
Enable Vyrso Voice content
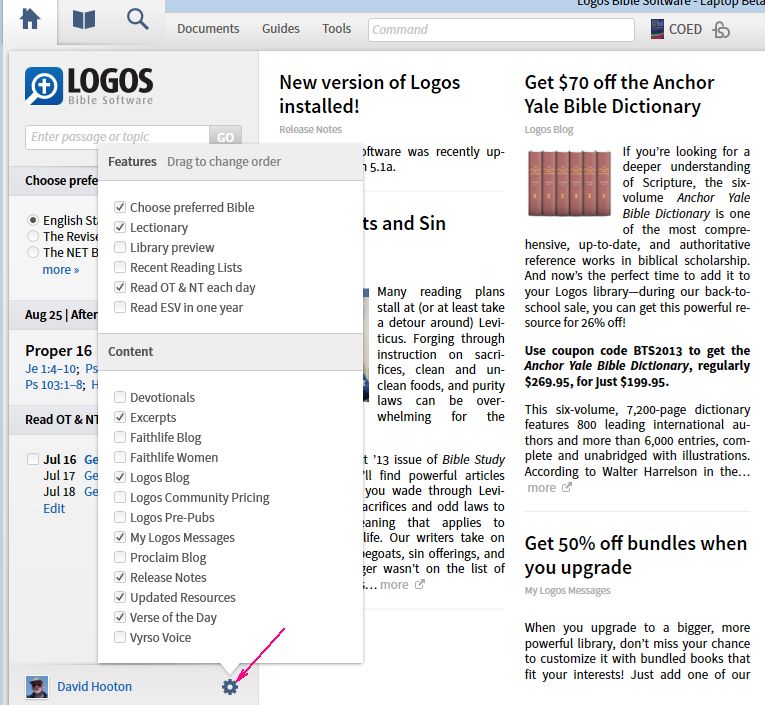pos(120,637)
